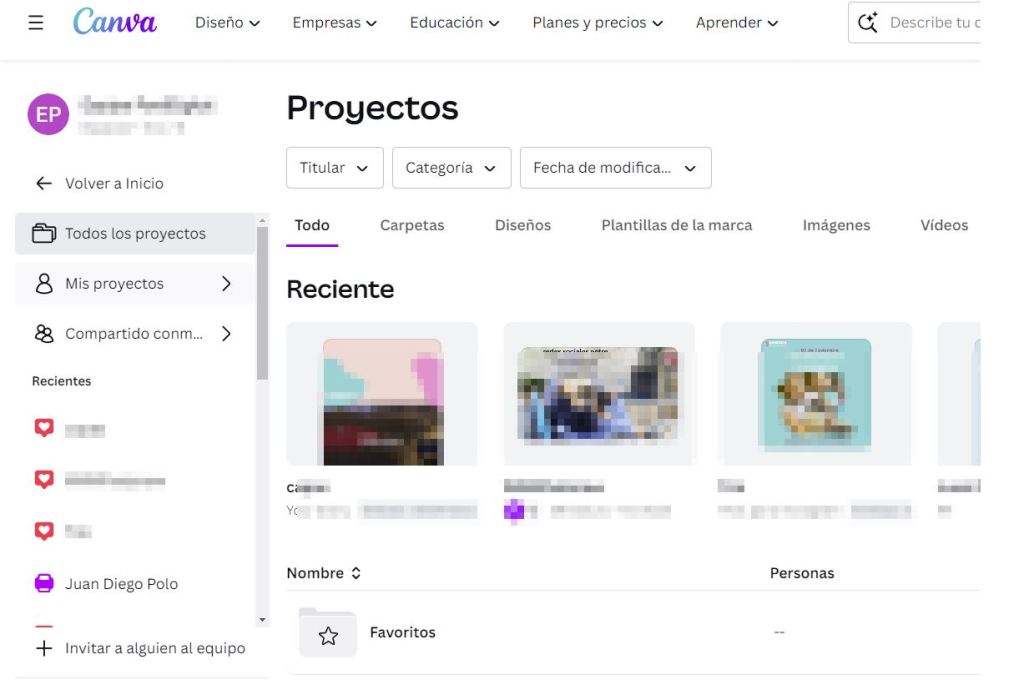Expand the Mis proyectos chevron
The image size is (1024, 690).
click(x=226, y=284)
